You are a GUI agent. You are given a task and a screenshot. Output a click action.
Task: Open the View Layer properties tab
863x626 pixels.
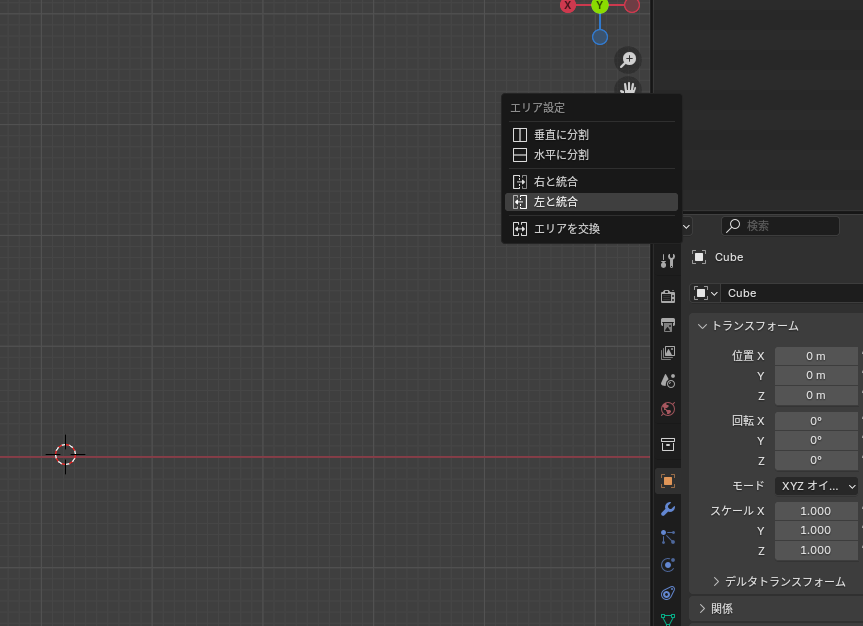[x=668, y=353]
